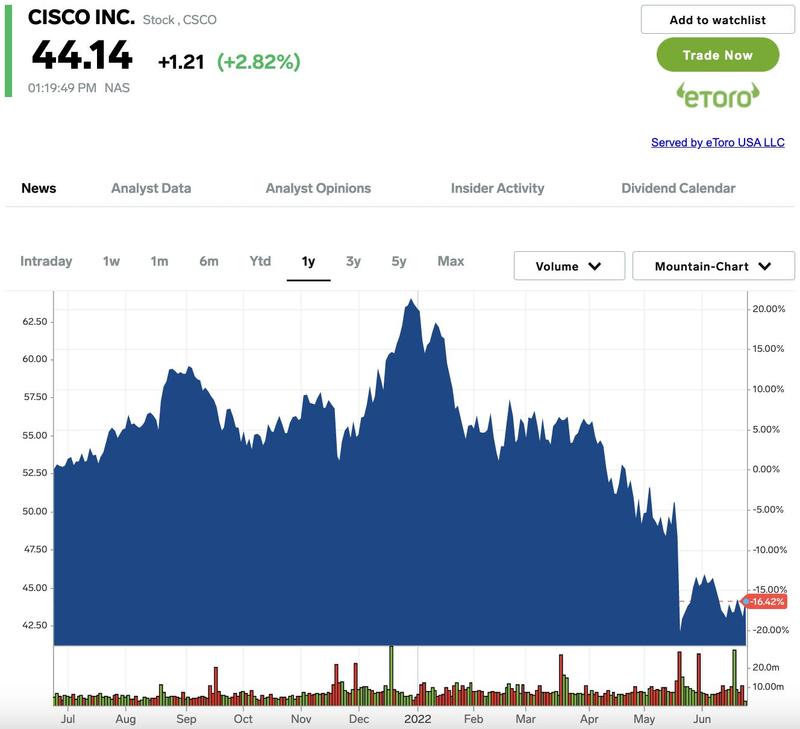Expand the Volume dropdown

pyautogui.click(x=569, y=266)
